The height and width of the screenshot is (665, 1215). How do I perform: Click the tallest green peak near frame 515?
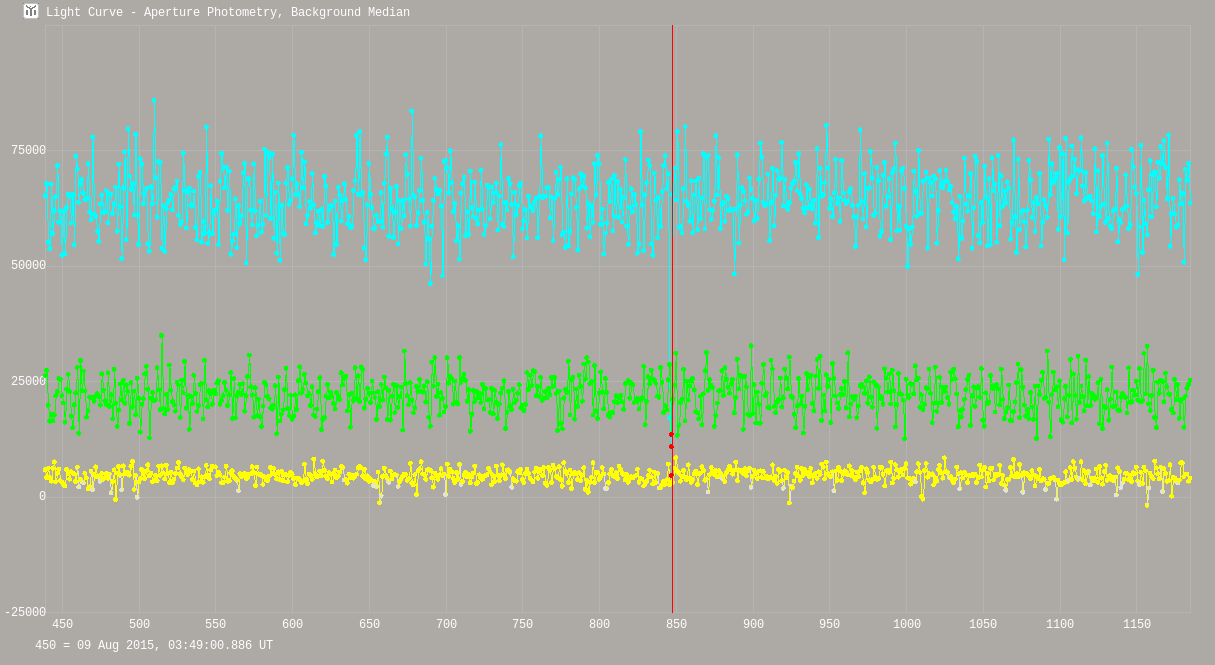tap(161, 336)
